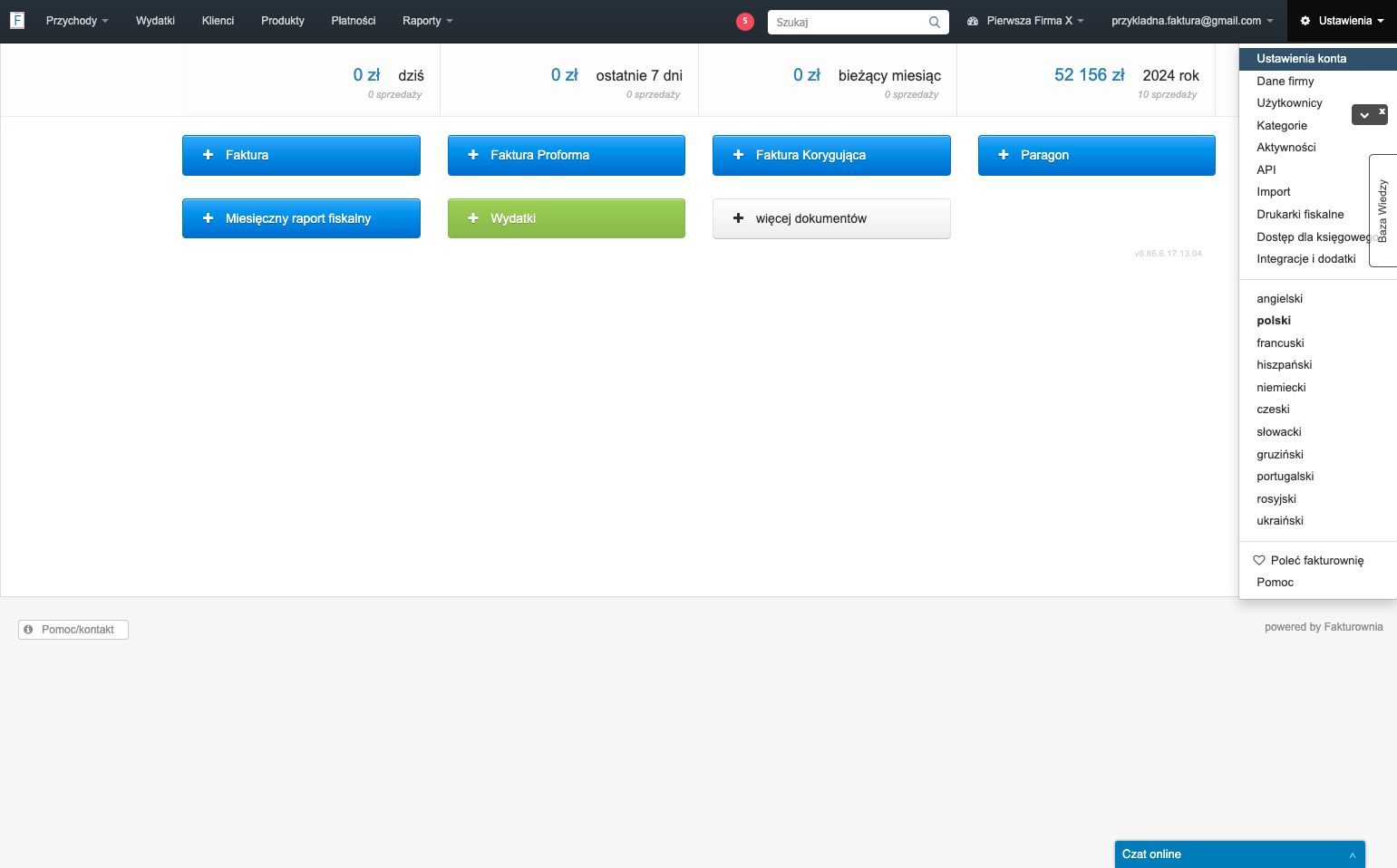
Task: Expand the Czat online panel arrow
Action: pyautogui.click(x=1352, y=854)
